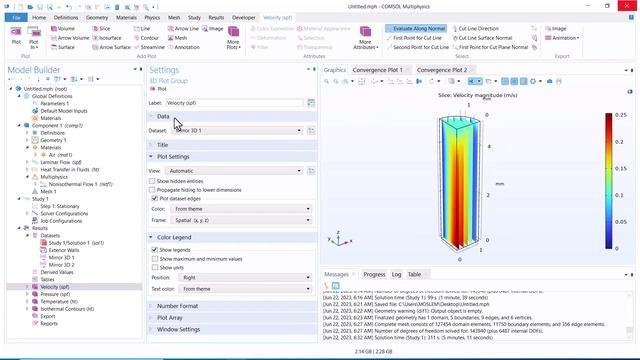Add an Image plot in Add Plot group
Viewport: 640px width, 360px height.
[x=213, y=29]
